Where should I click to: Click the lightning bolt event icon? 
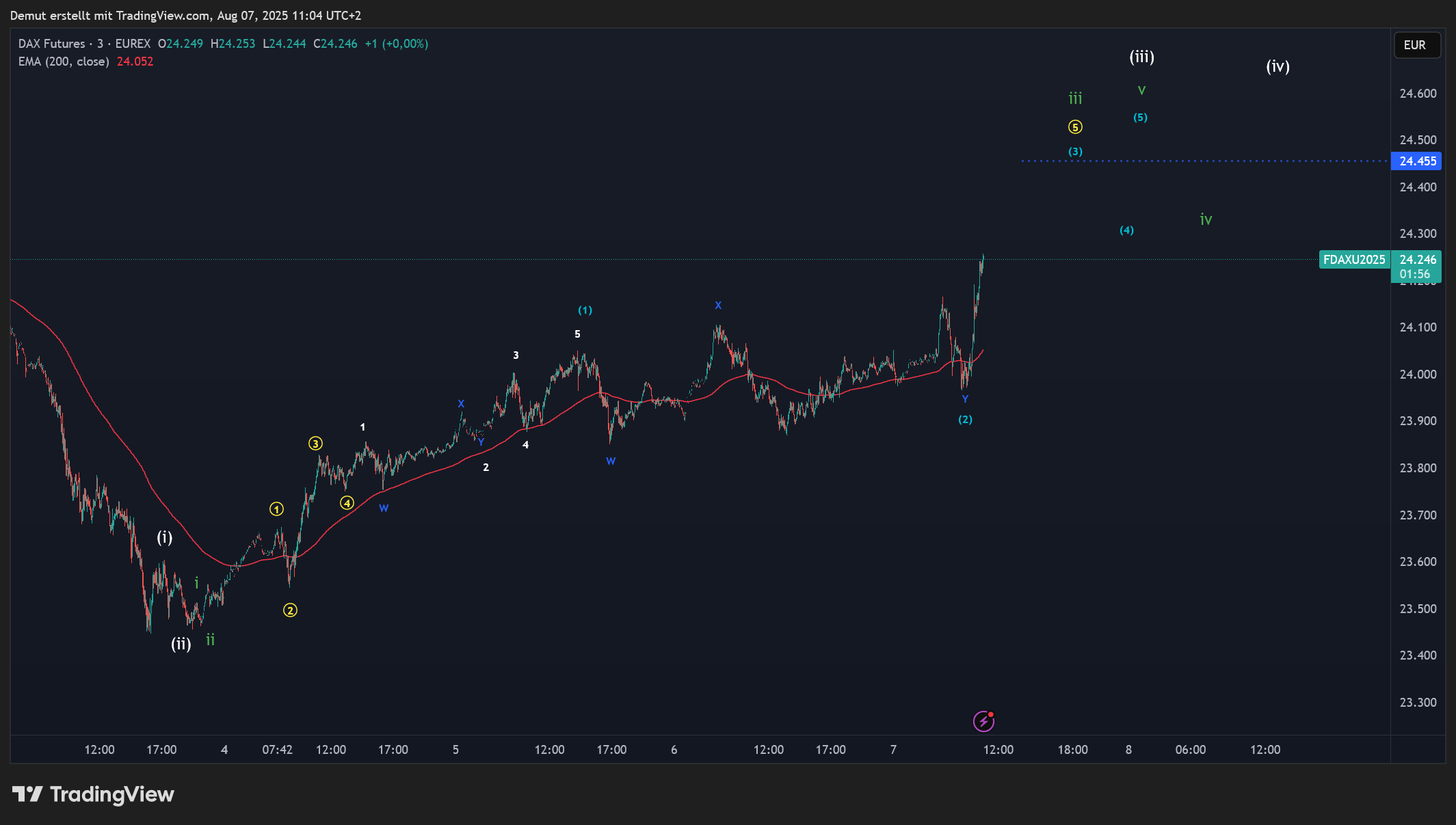coord(983,721)
